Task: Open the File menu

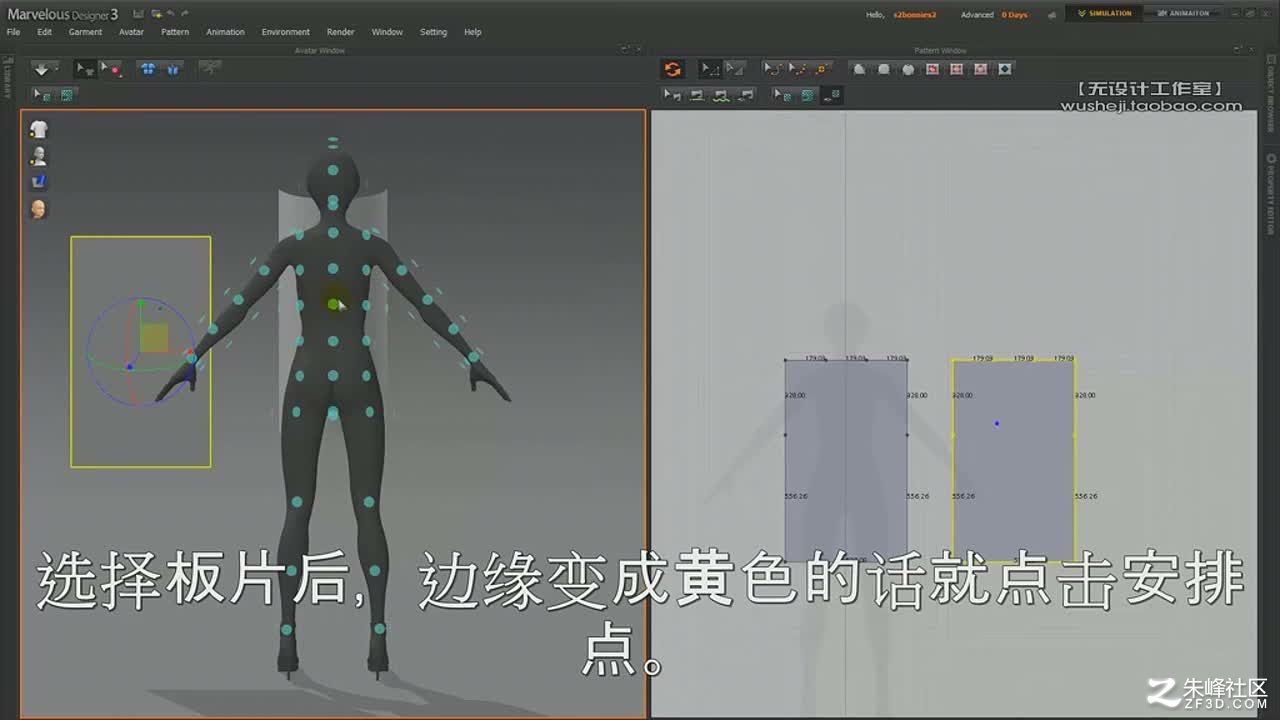Action: (13, 32)
